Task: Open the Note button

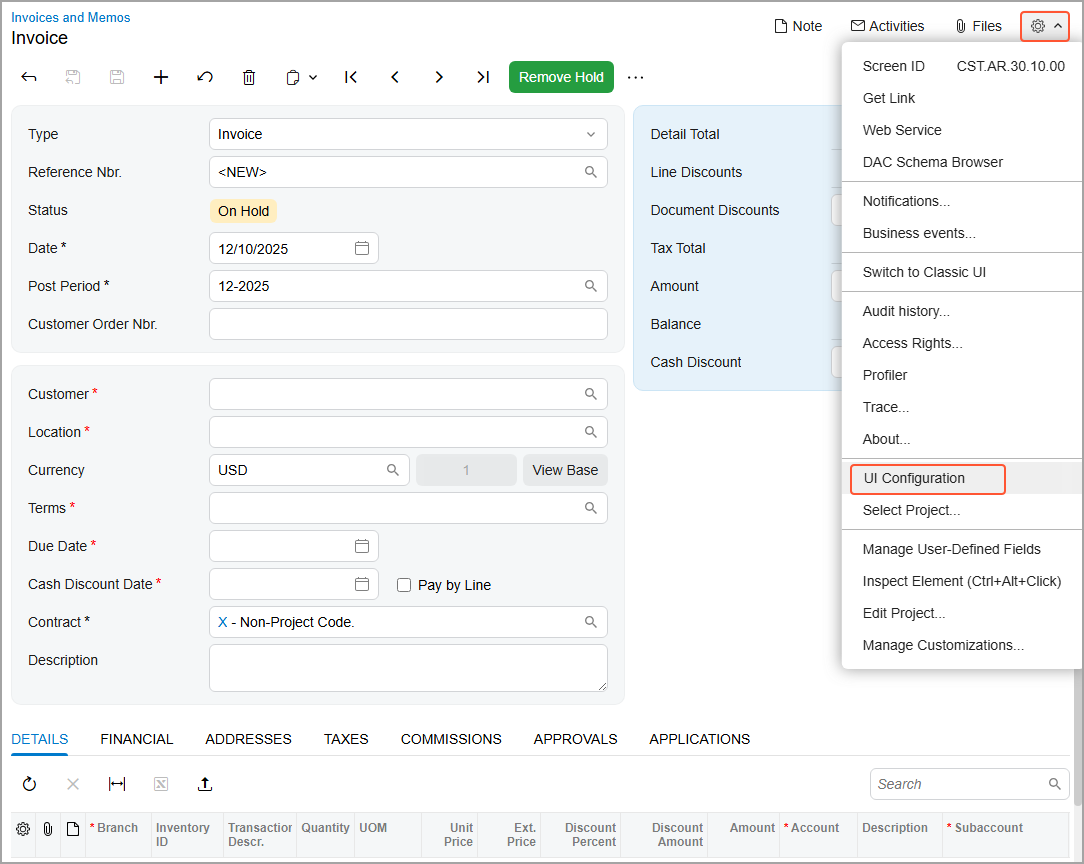Action: [x=798, y=26]
